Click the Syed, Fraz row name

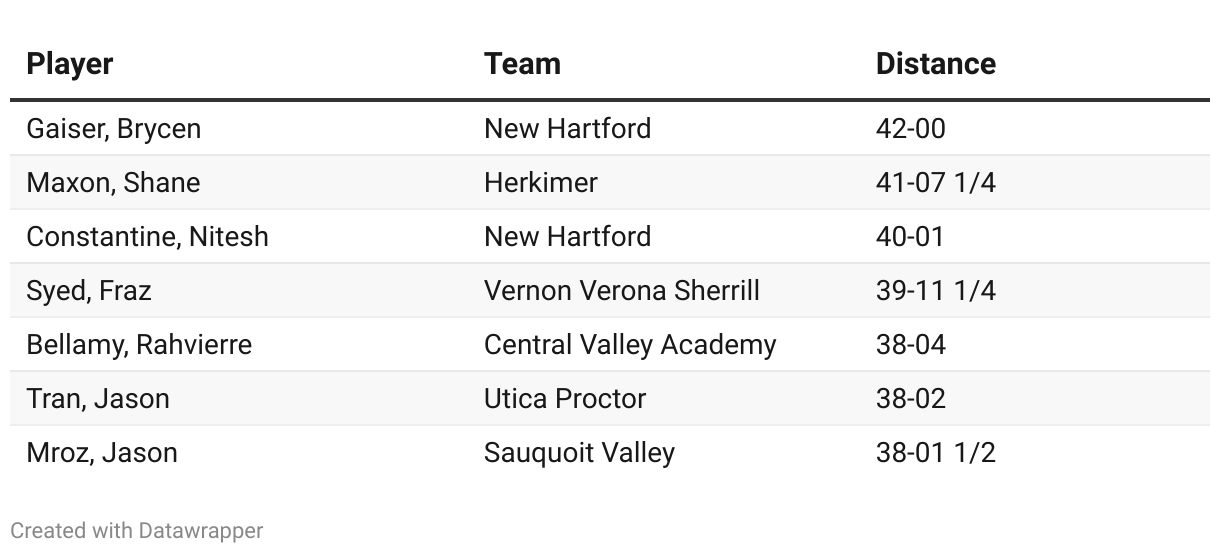click(89, 291)
